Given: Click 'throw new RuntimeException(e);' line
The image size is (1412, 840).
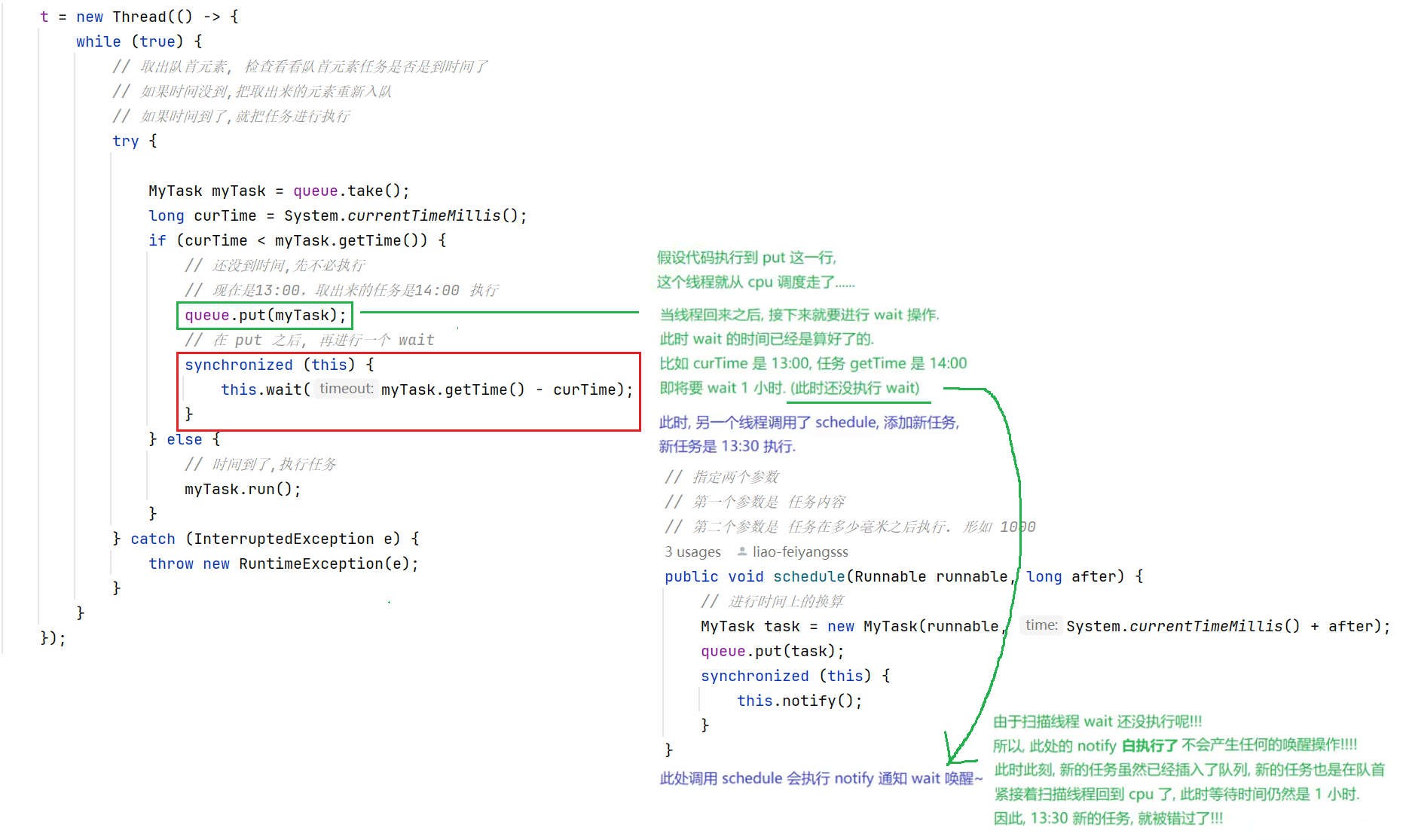Looking at the screenshot, I should pyautogui.click(x=283, y=564).
